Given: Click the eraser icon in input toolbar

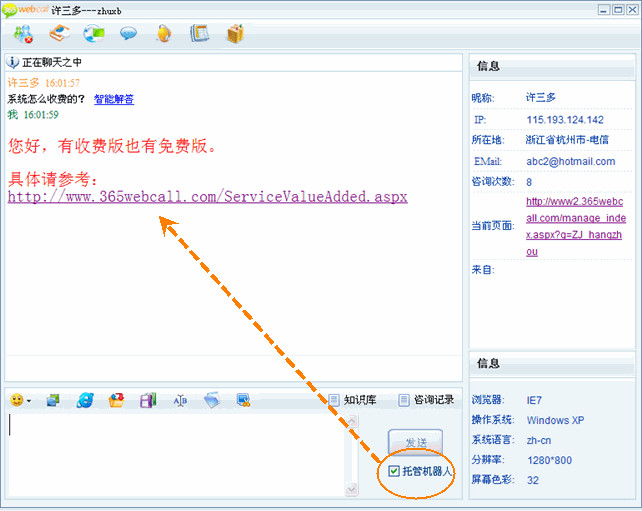Looking at the screenshot, I should click(212, 400).
